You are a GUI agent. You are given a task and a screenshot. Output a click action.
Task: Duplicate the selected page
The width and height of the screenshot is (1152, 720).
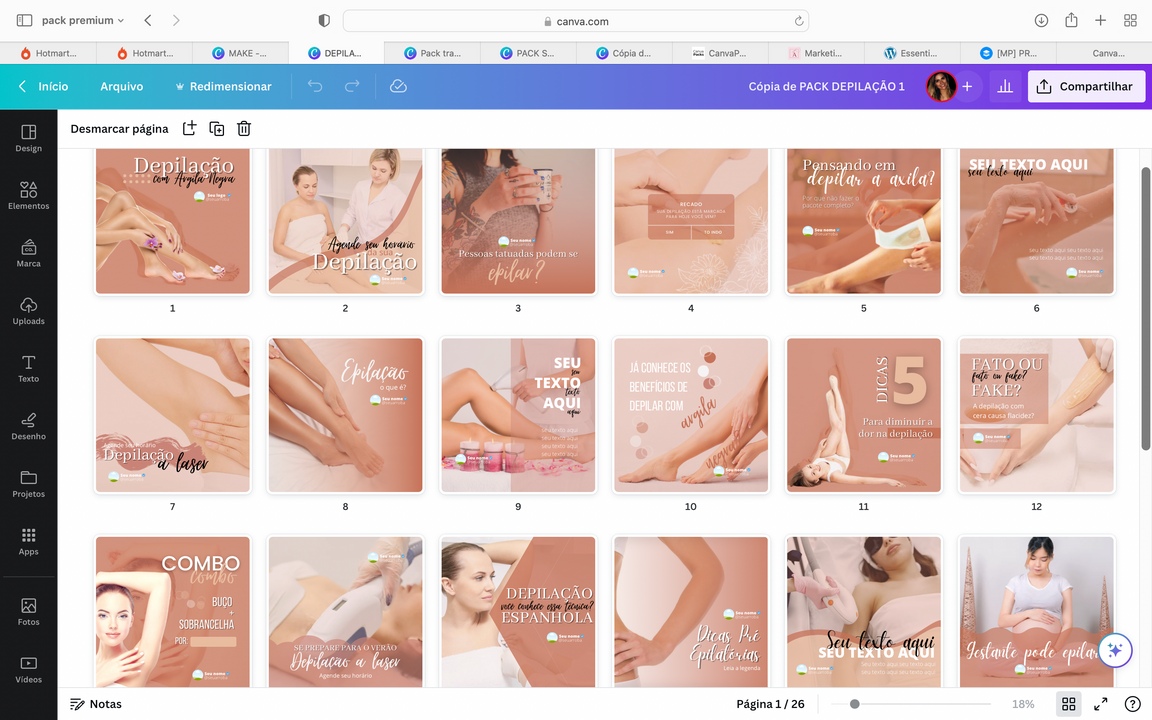click(216, 129)
